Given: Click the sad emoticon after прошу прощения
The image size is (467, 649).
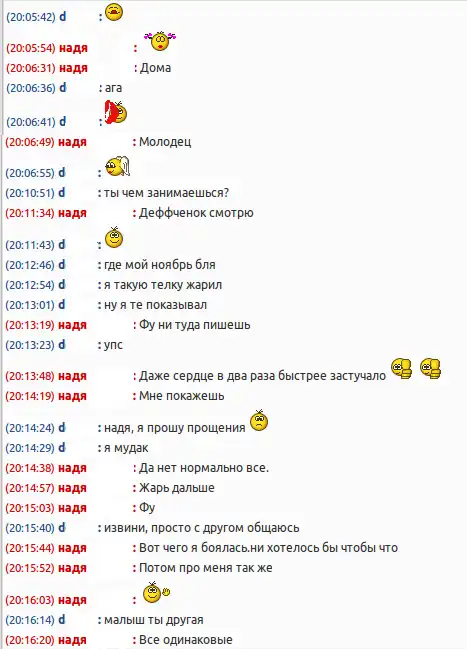Looking at the screenshot, I should tap(259, 421).
